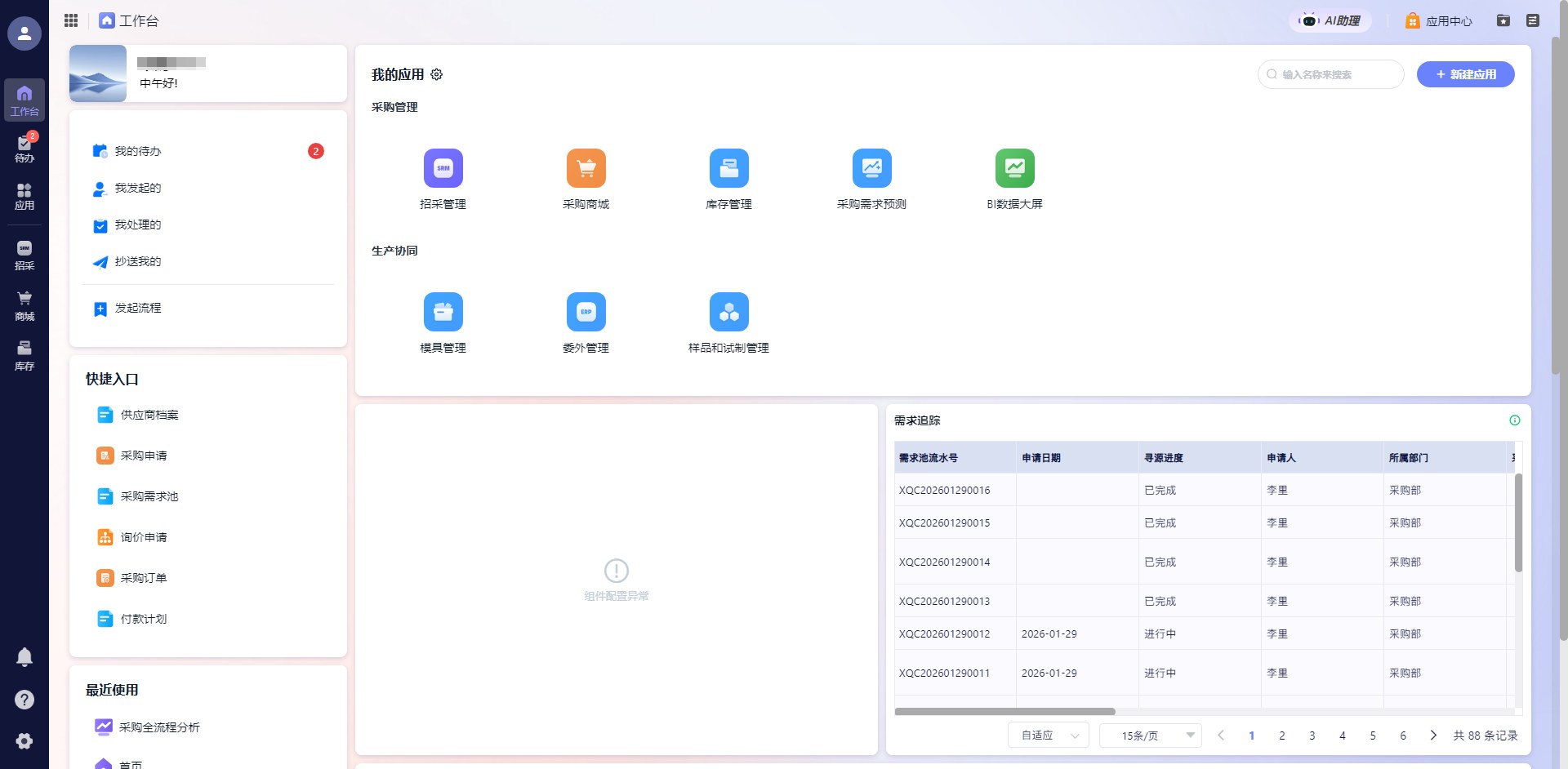Open the help question mark icon

(24, 700)
